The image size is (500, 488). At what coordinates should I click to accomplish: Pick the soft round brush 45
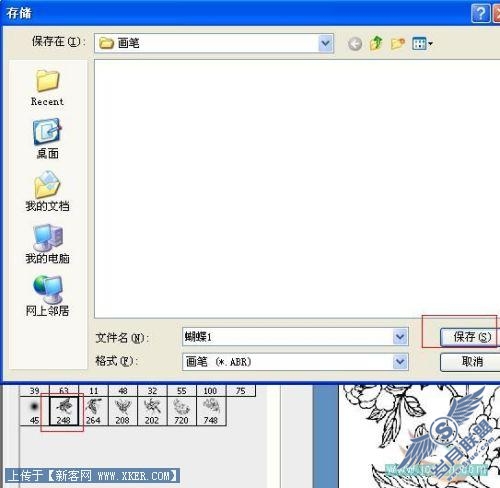(x=35, y=411)
